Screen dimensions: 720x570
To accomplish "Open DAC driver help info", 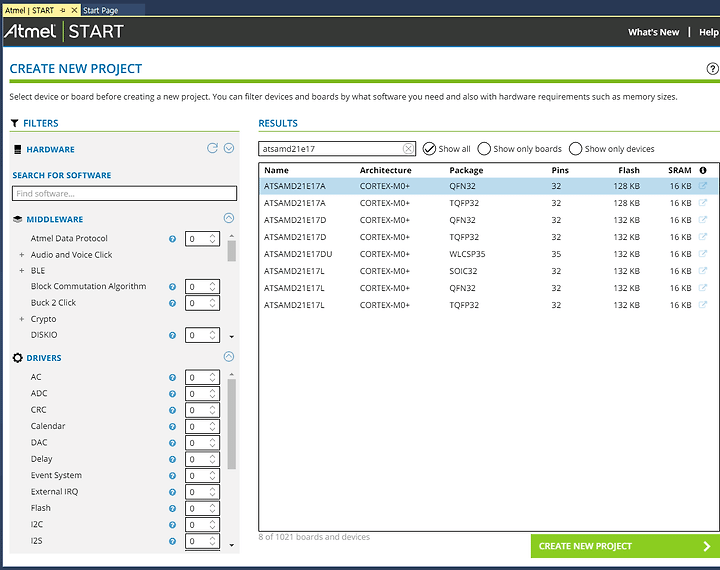I will [172, 443].
